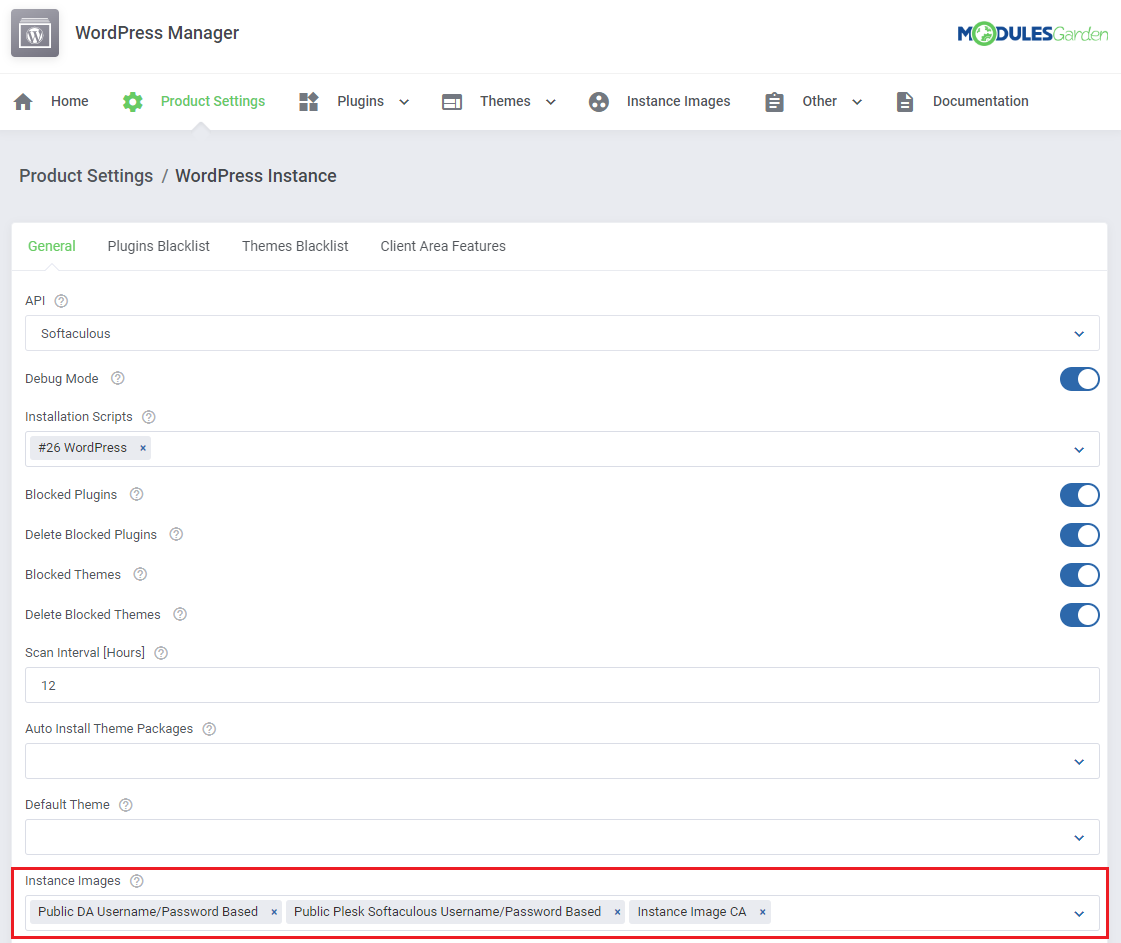Show help tooltip for API
Screen dimensions: 1121x943
pos(61,301)
